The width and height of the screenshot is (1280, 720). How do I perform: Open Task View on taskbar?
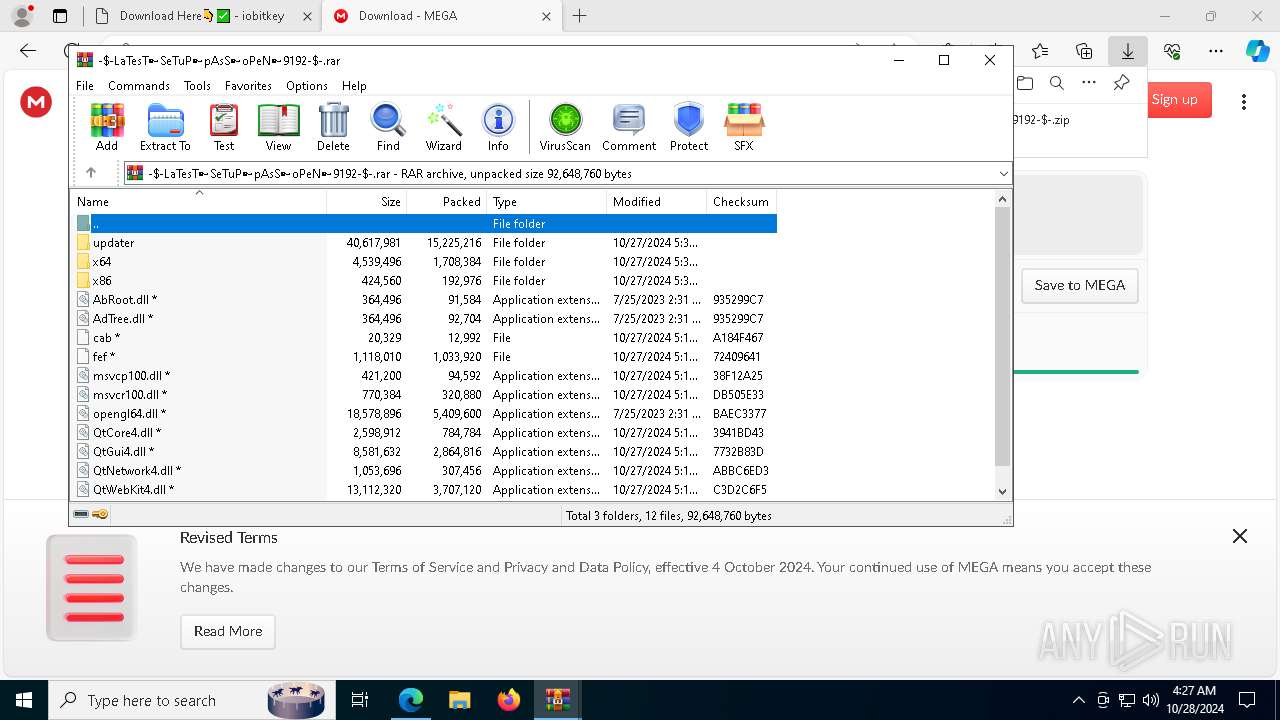360,700
